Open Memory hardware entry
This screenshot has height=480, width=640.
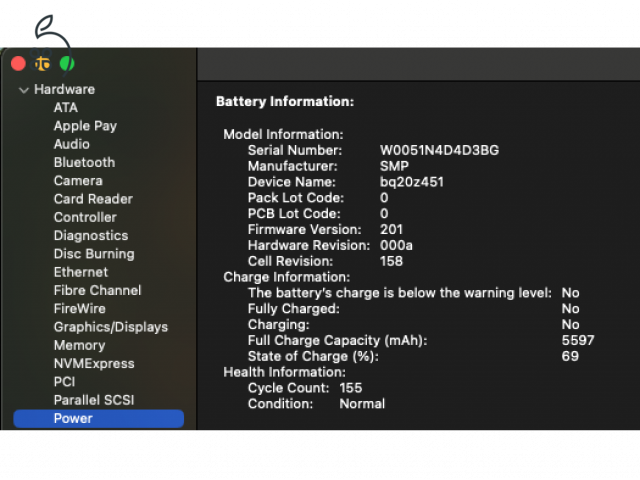click(x=80, y=345)
